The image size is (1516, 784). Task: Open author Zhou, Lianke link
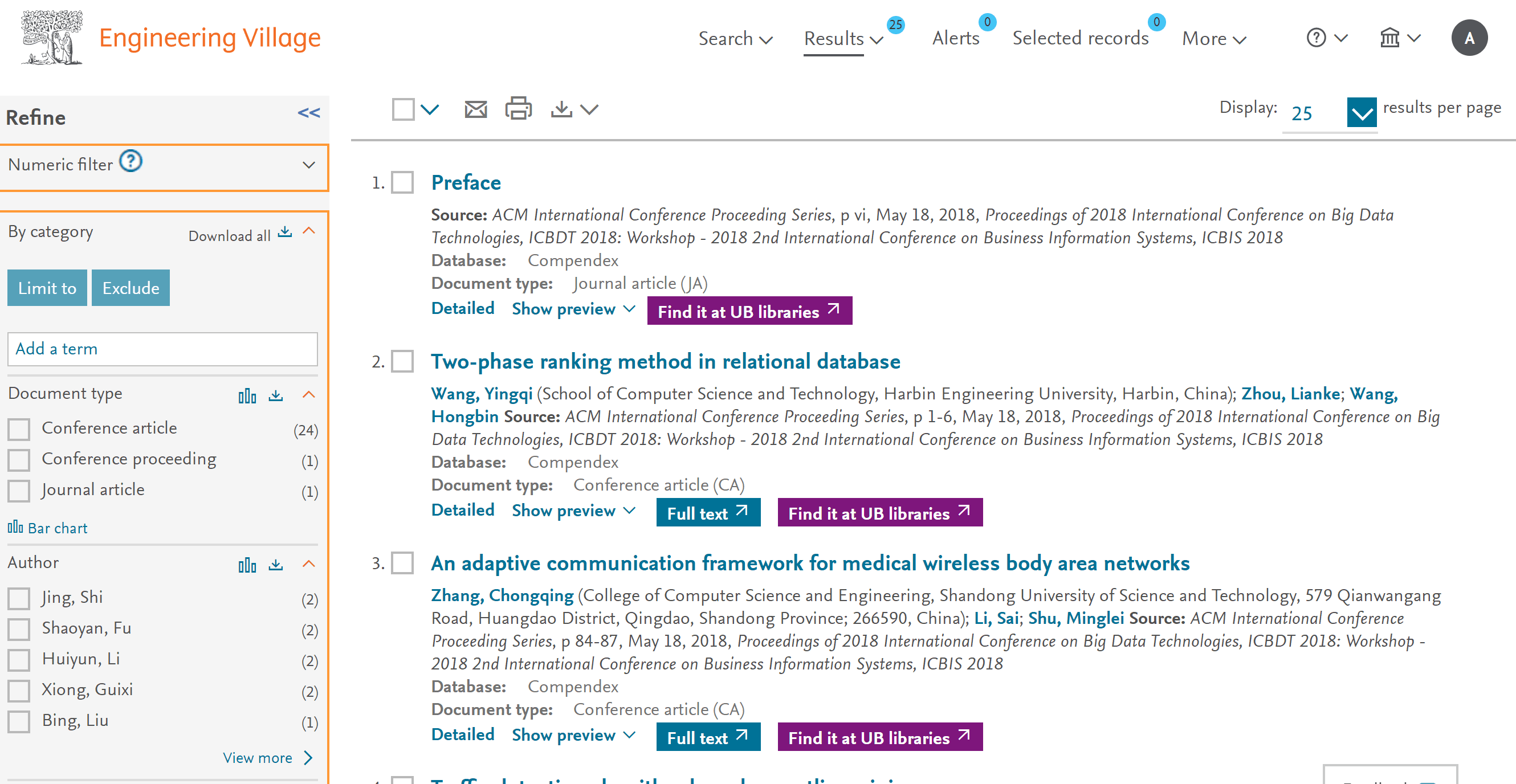pyautogui.click(x=1291, y=394)
